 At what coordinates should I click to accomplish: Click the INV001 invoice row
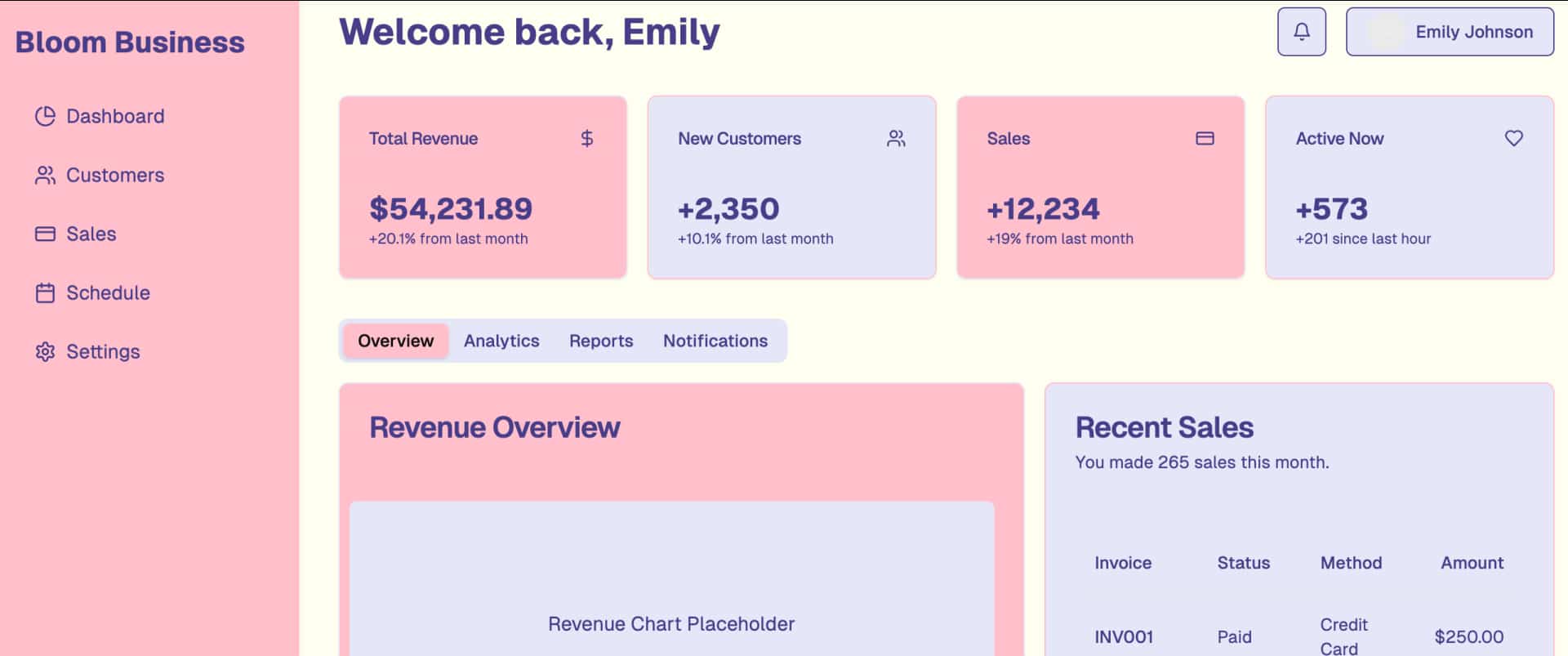click(1124, 636)
